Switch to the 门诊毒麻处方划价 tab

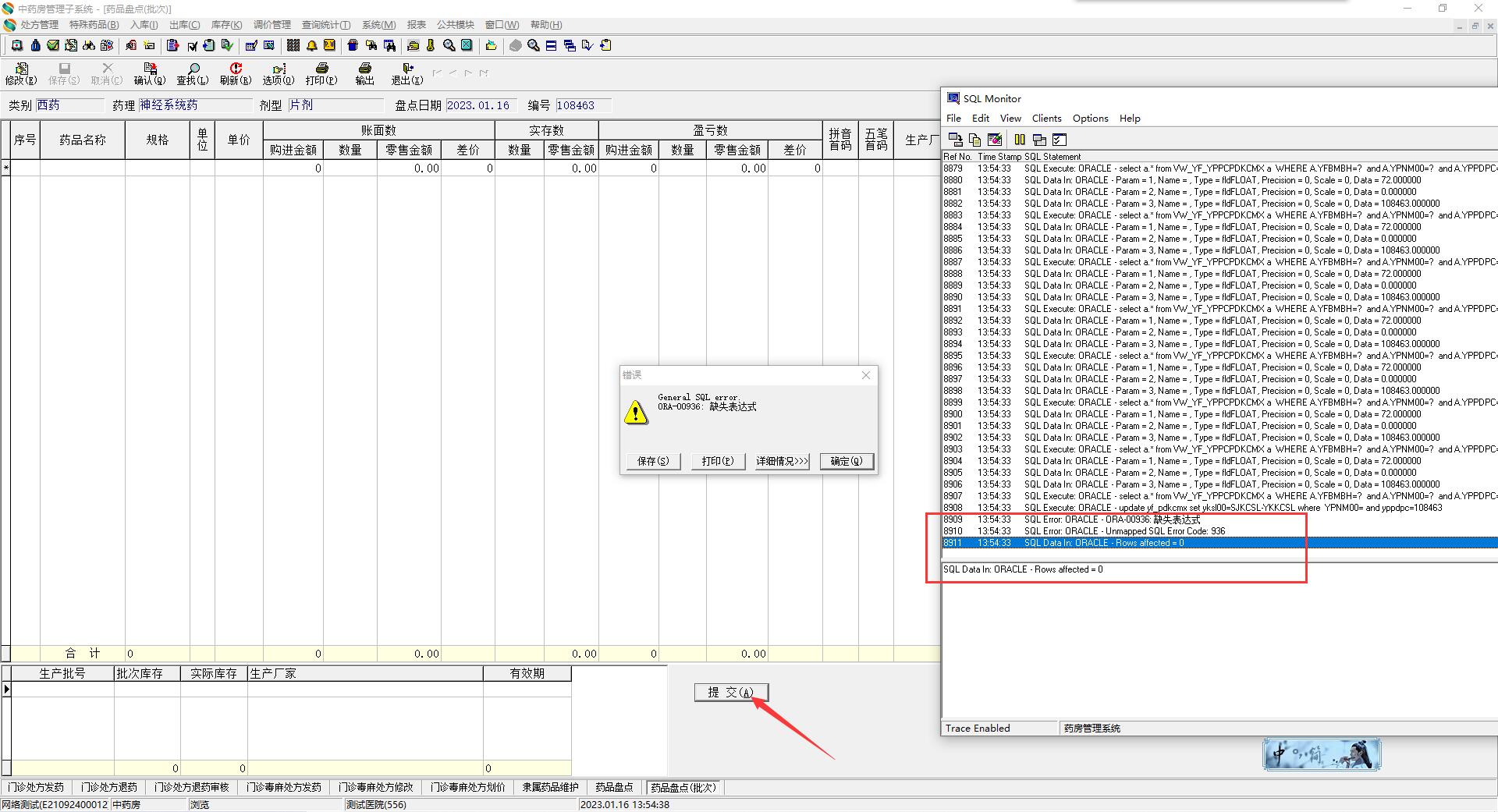click(x=468, y=787)
